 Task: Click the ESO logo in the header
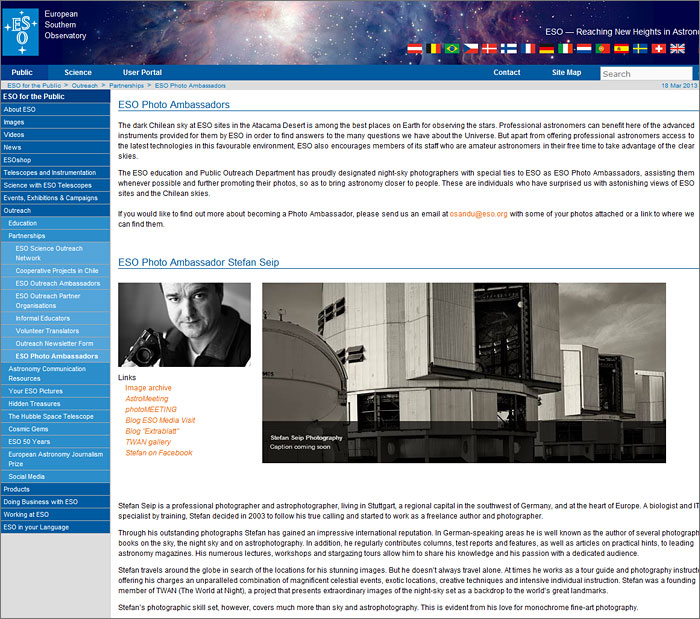(21, 32)
